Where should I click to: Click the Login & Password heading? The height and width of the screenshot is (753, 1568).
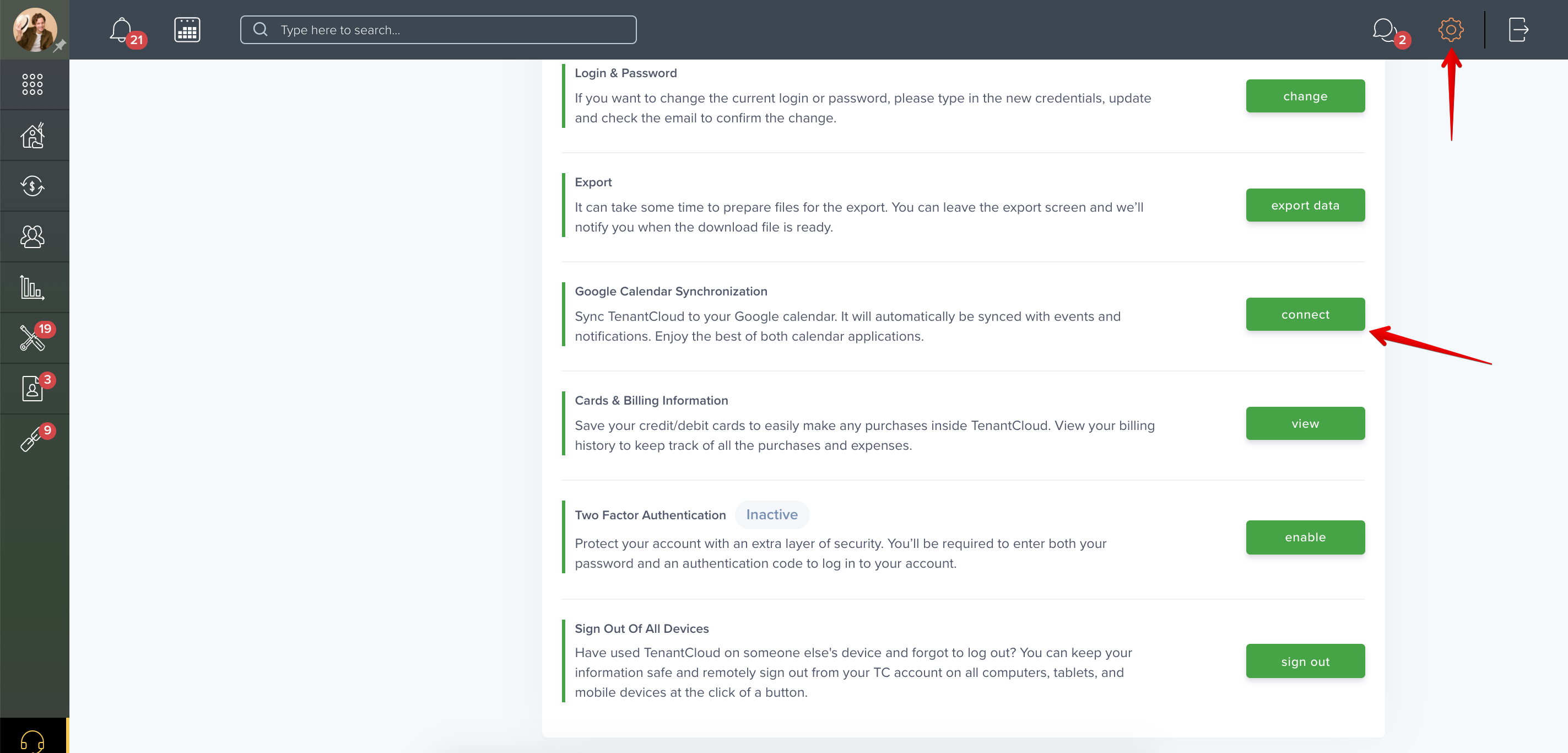(x=626, y=73)
